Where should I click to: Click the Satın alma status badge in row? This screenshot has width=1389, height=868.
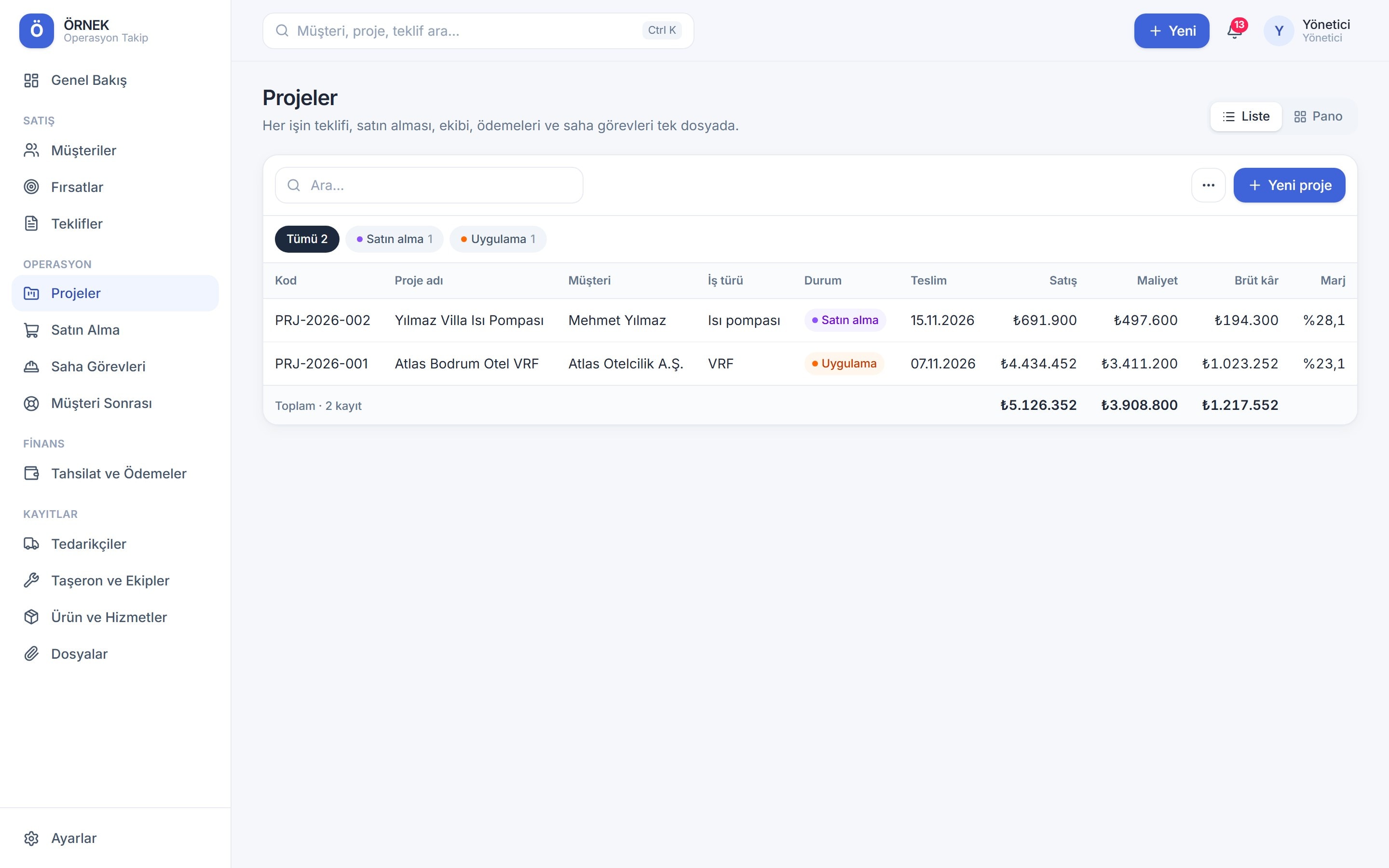845,320
